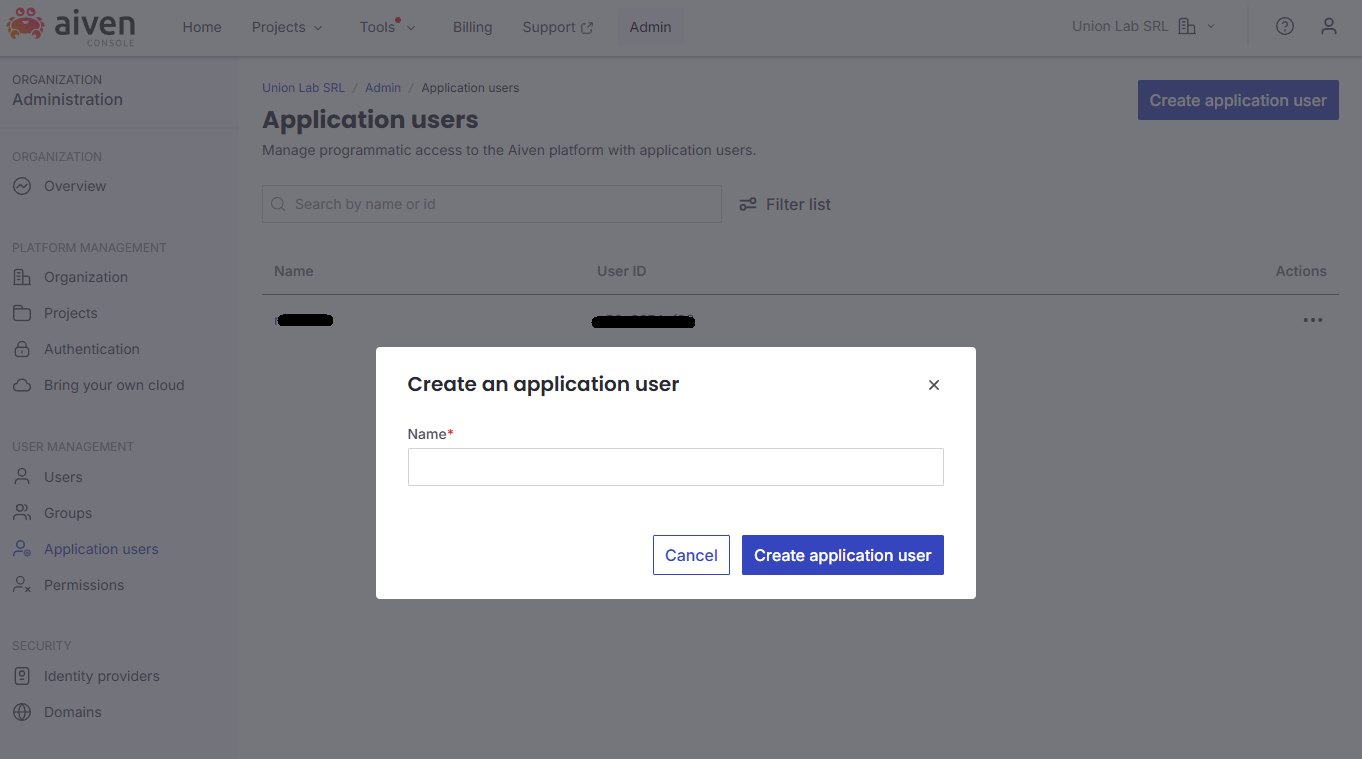Viewport: 1362px width, 759px height.
Task: Click the Name input field
Action: click(x=675, y=467)
